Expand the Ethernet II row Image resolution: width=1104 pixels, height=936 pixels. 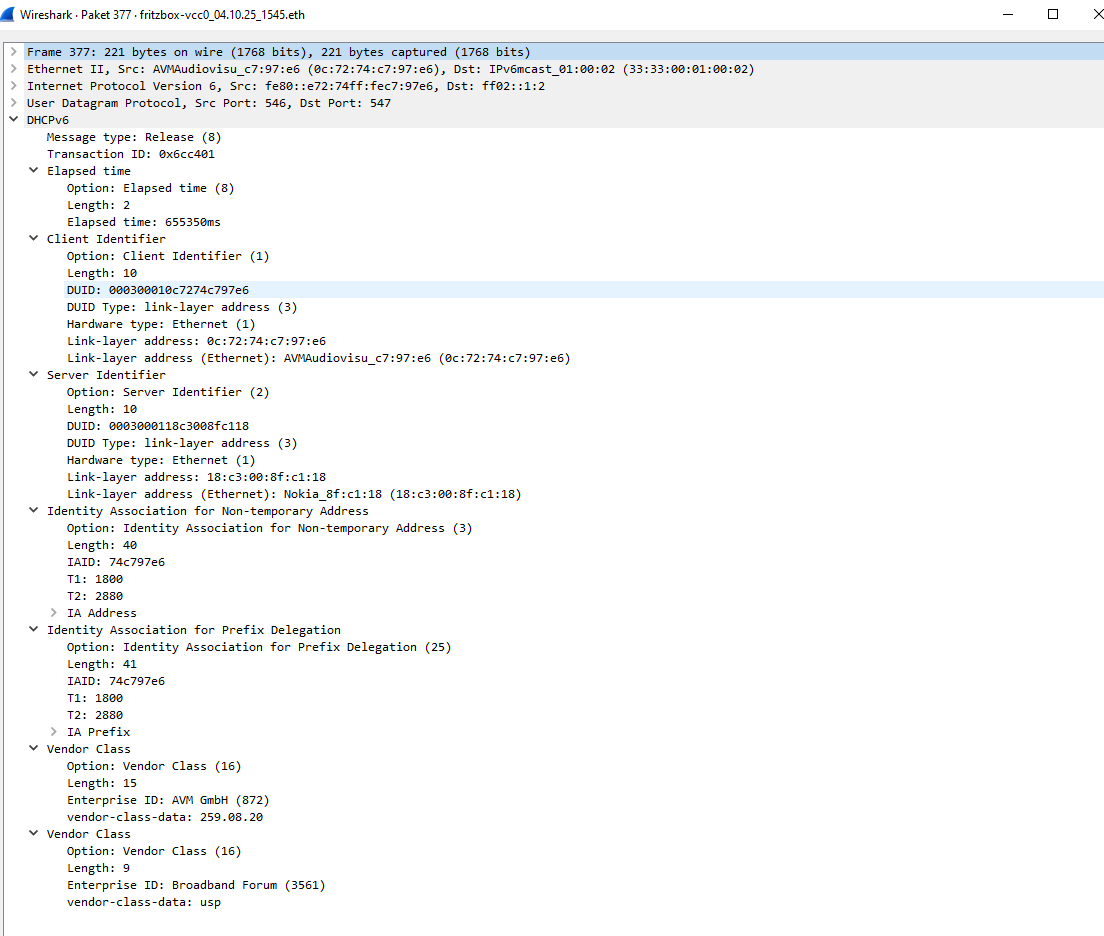tap(13, 68)
